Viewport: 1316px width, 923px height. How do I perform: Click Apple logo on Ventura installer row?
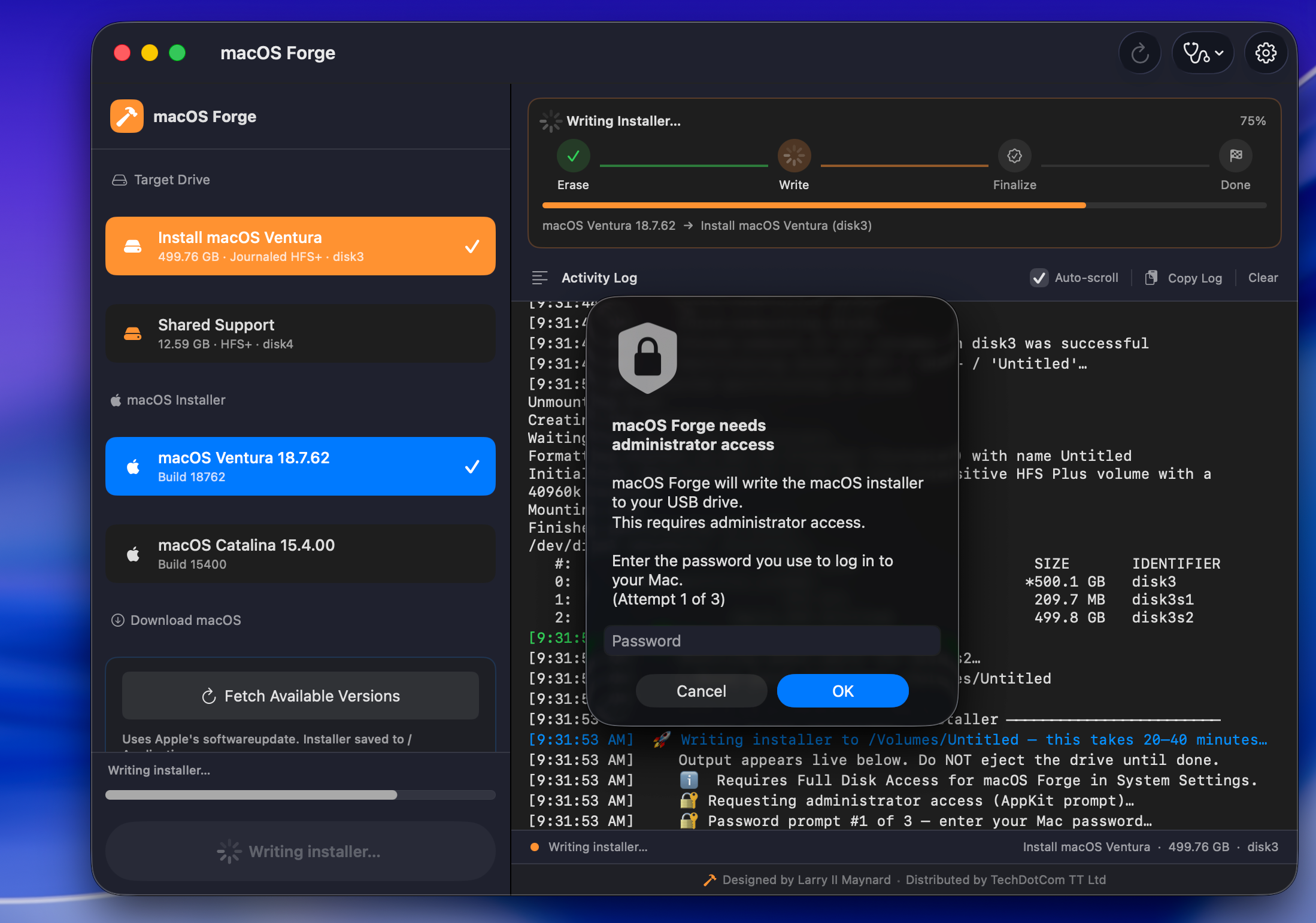pos(133,466)
